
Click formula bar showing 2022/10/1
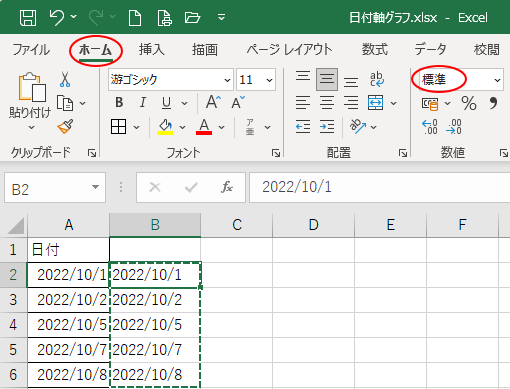[380, 187]
